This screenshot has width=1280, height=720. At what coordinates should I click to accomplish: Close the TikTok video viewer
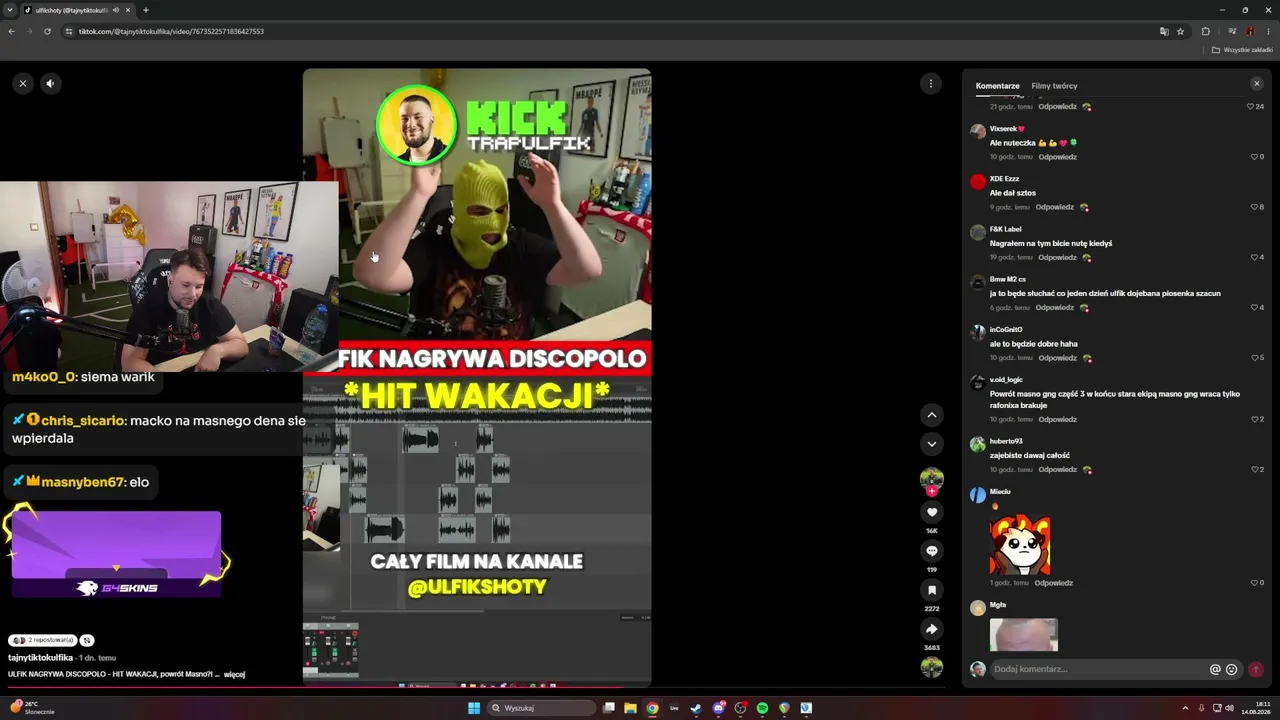pos(23,83)
